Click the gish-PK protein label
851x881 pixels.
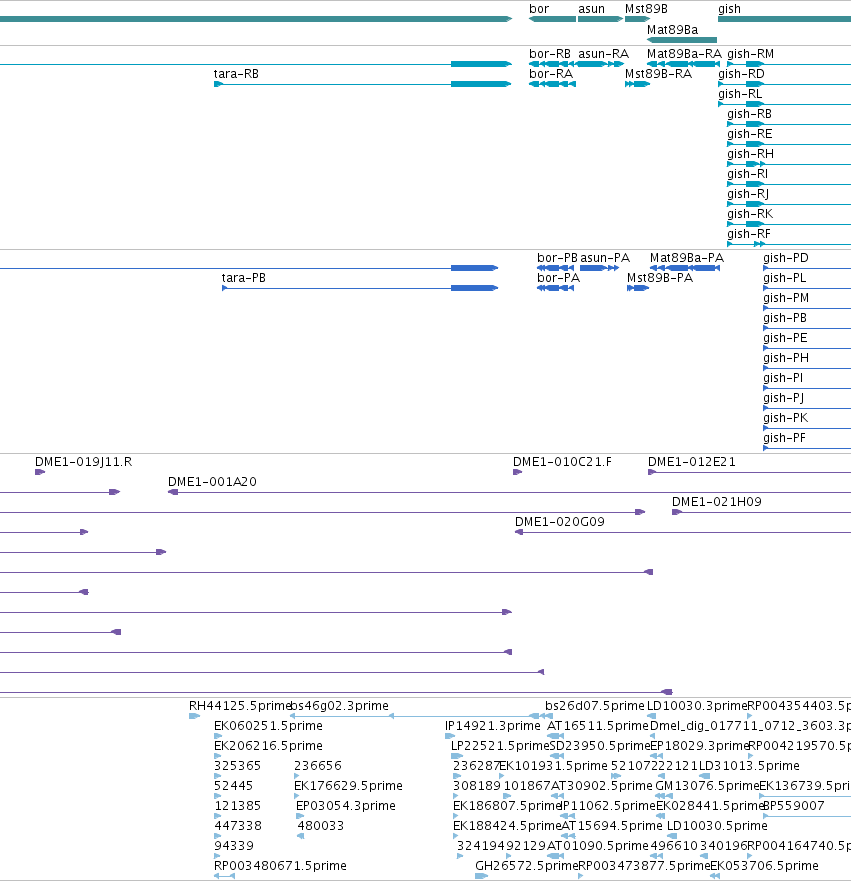[785, 418]
